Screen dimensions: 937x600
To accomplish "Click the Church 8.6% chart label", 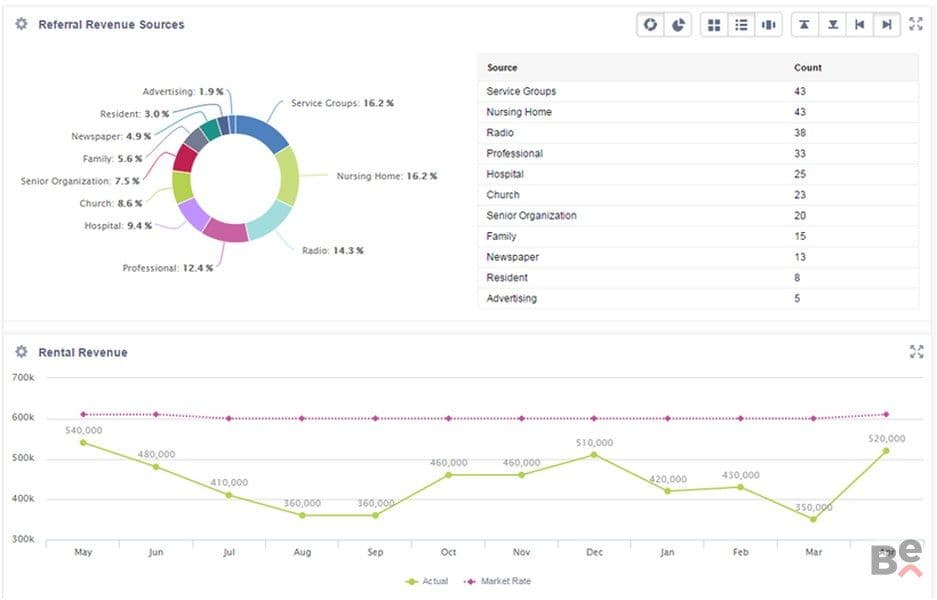I will tap(111, 204).
